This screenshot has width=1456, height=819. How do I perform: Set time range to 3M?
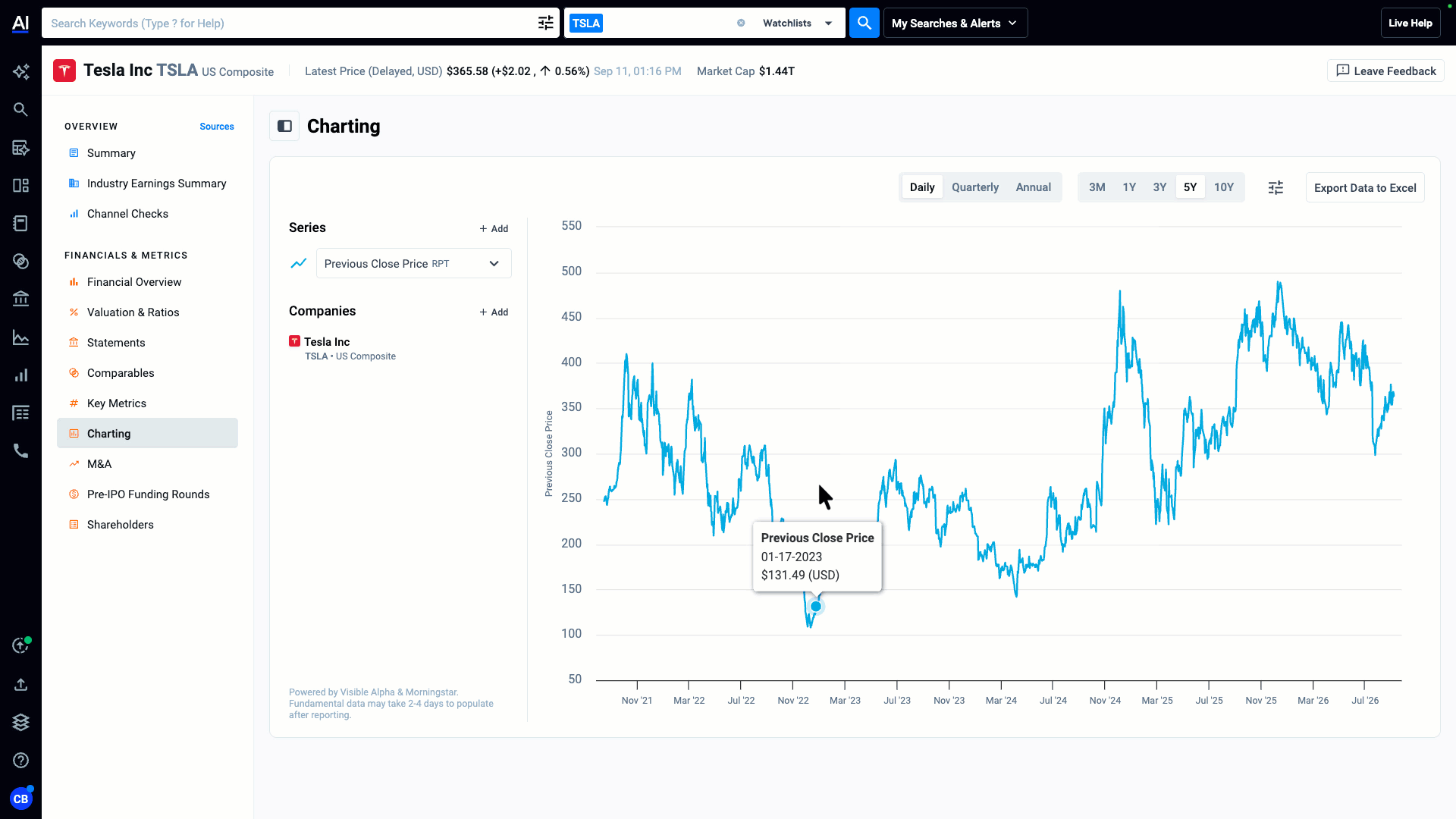pyautogui.click(x=1097, y=187)
